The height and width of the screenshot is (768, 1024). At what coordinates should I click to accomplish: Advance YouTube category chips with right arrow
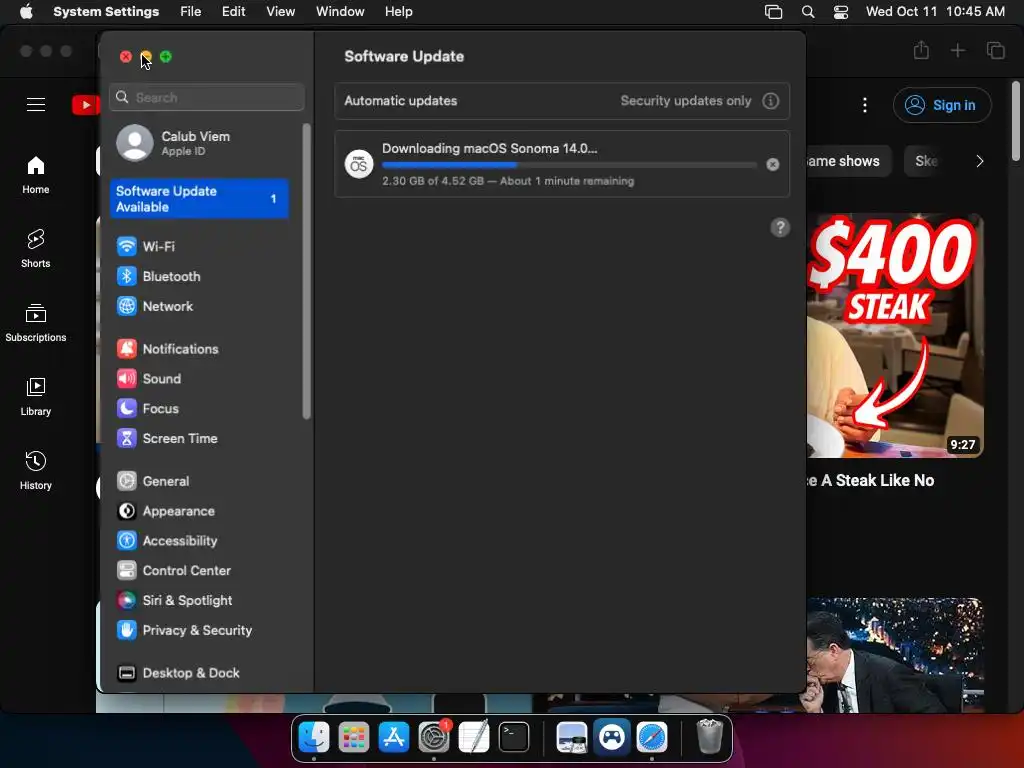[979, 161]
